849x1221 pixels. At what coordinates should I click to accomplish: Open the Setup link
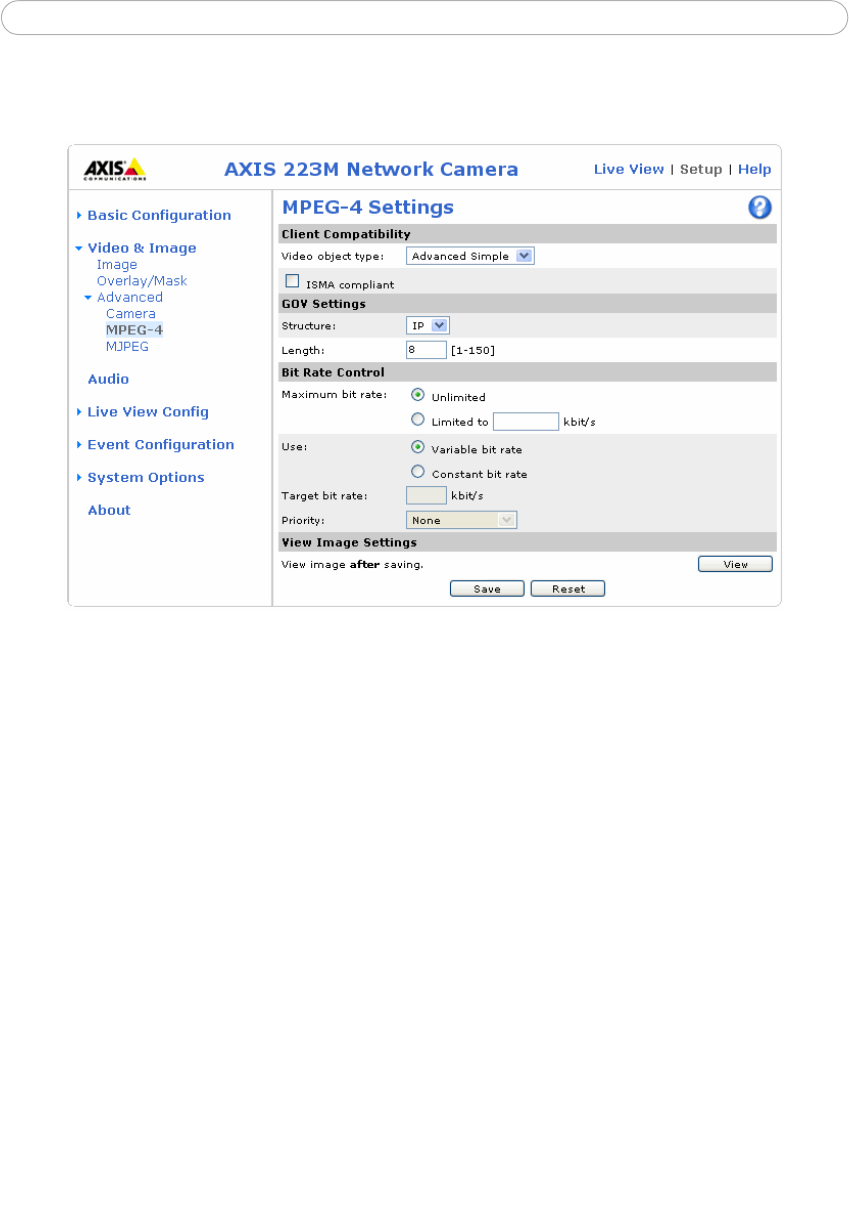tap(701, 169)
